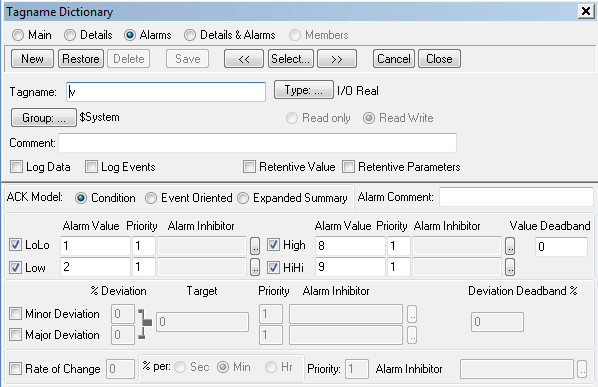Go to next tag with >> button
The width and height of the screenshot is (598, 387).
click(x=337, y=59)
